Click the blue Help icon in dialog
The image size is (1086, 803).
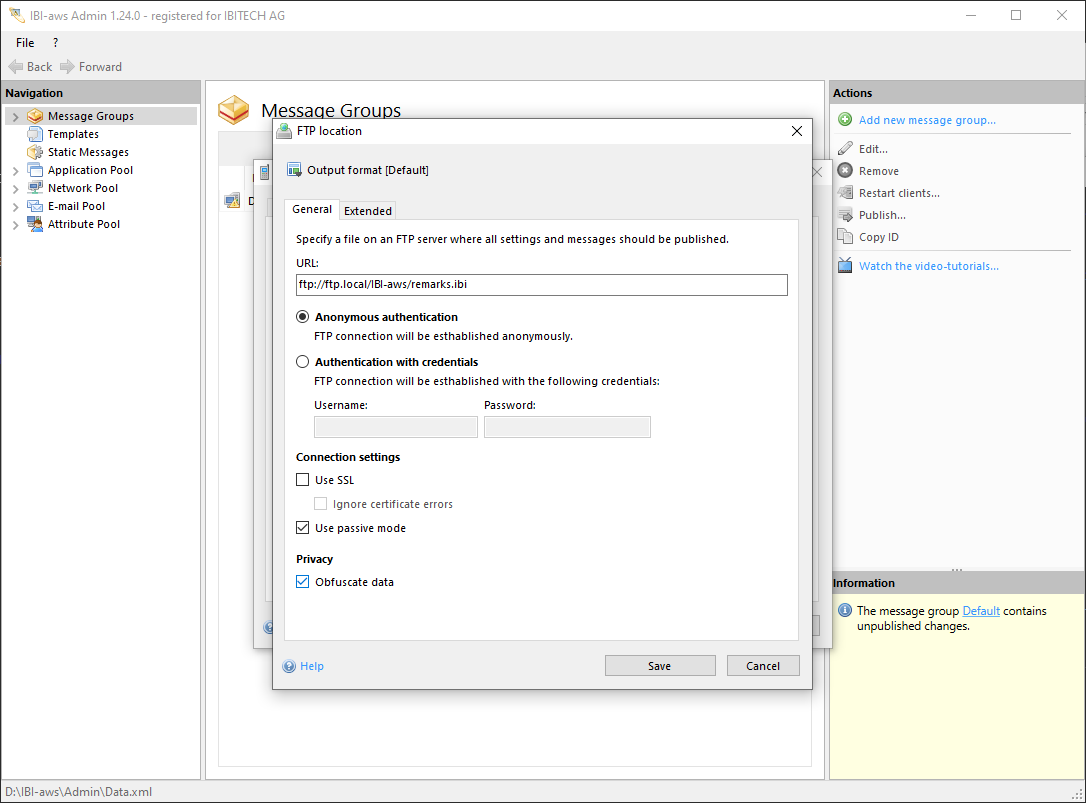[289, 666]
